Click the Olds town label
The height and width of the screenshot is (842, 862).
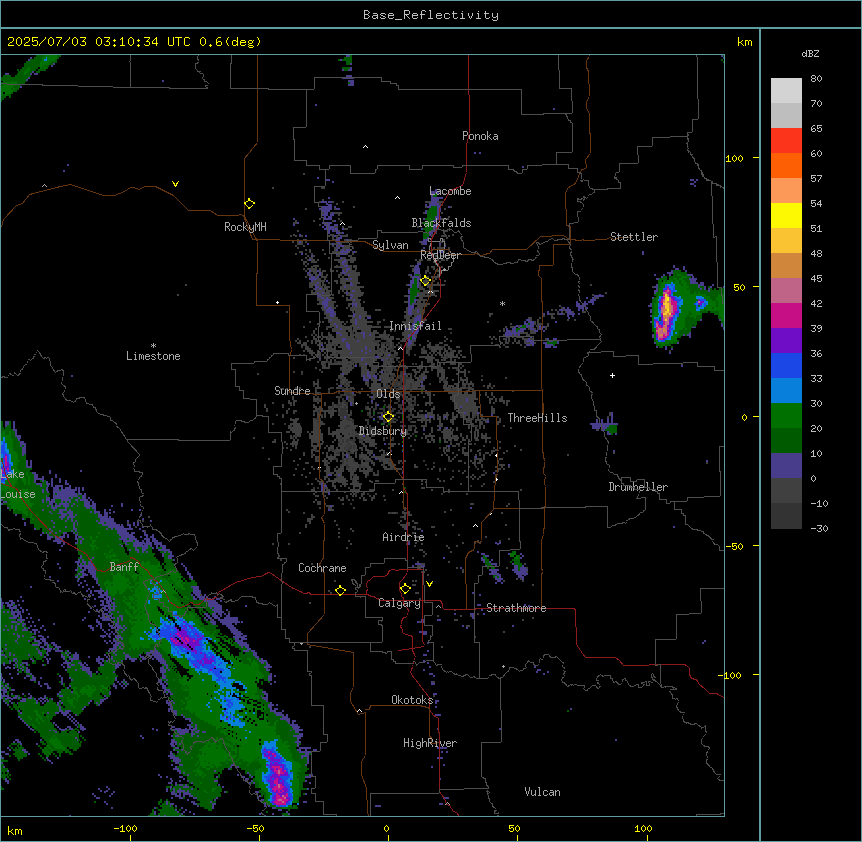click(x=388, y=394)
